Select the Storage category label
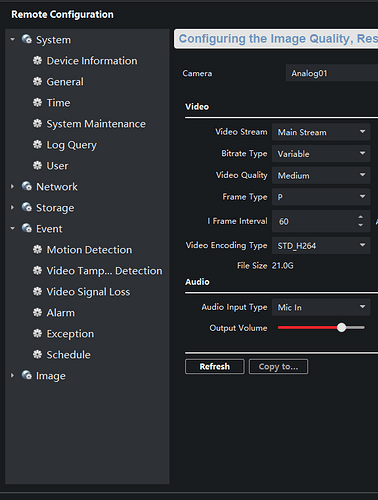This screenshot has height=500, width=378. (x=55, y=208)
